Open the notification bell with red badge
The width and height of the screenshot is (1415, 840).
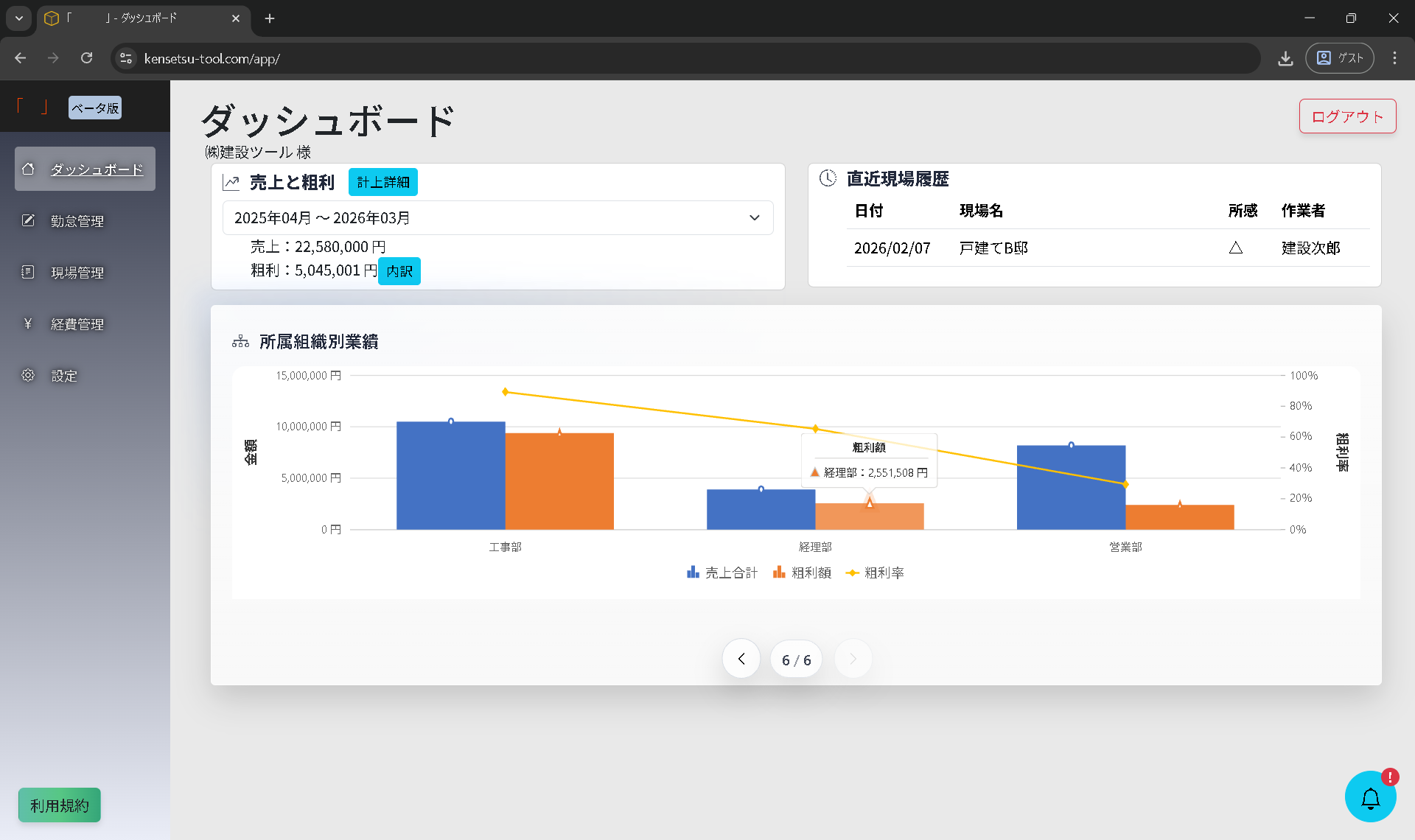click(x=1371, y=797)
